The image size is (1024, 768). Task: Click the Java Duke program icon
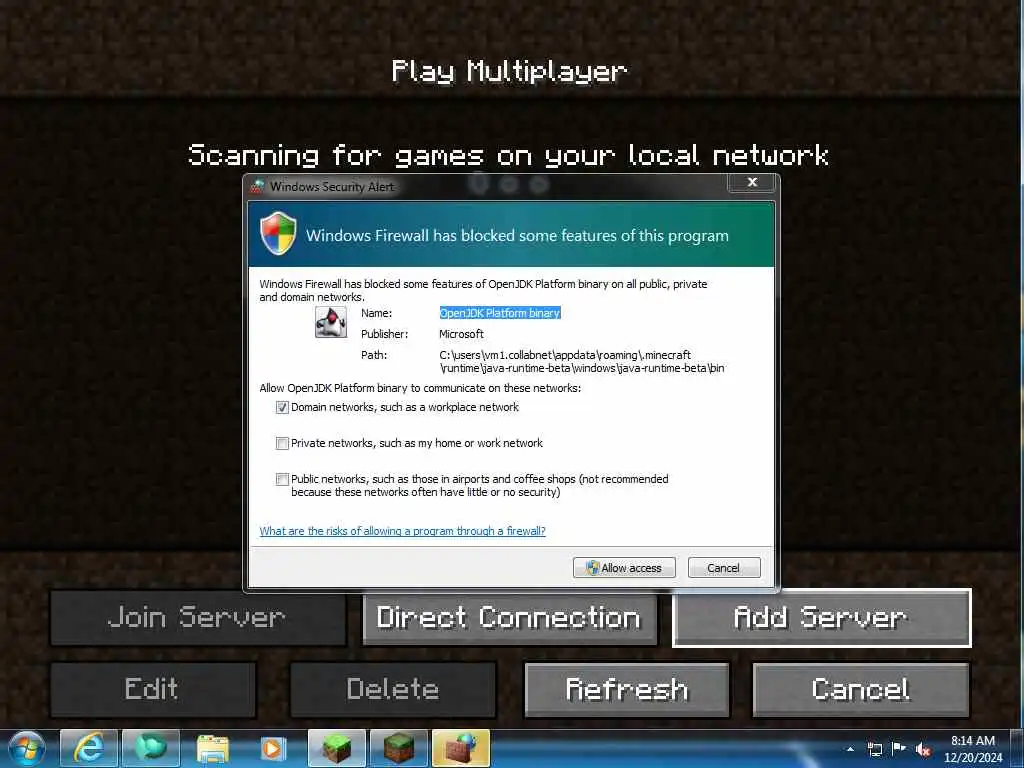(330, 323)
